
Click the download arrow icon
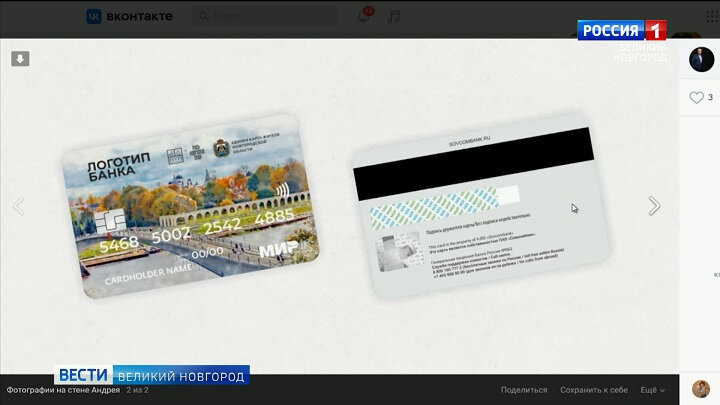[x=20, y=59]
